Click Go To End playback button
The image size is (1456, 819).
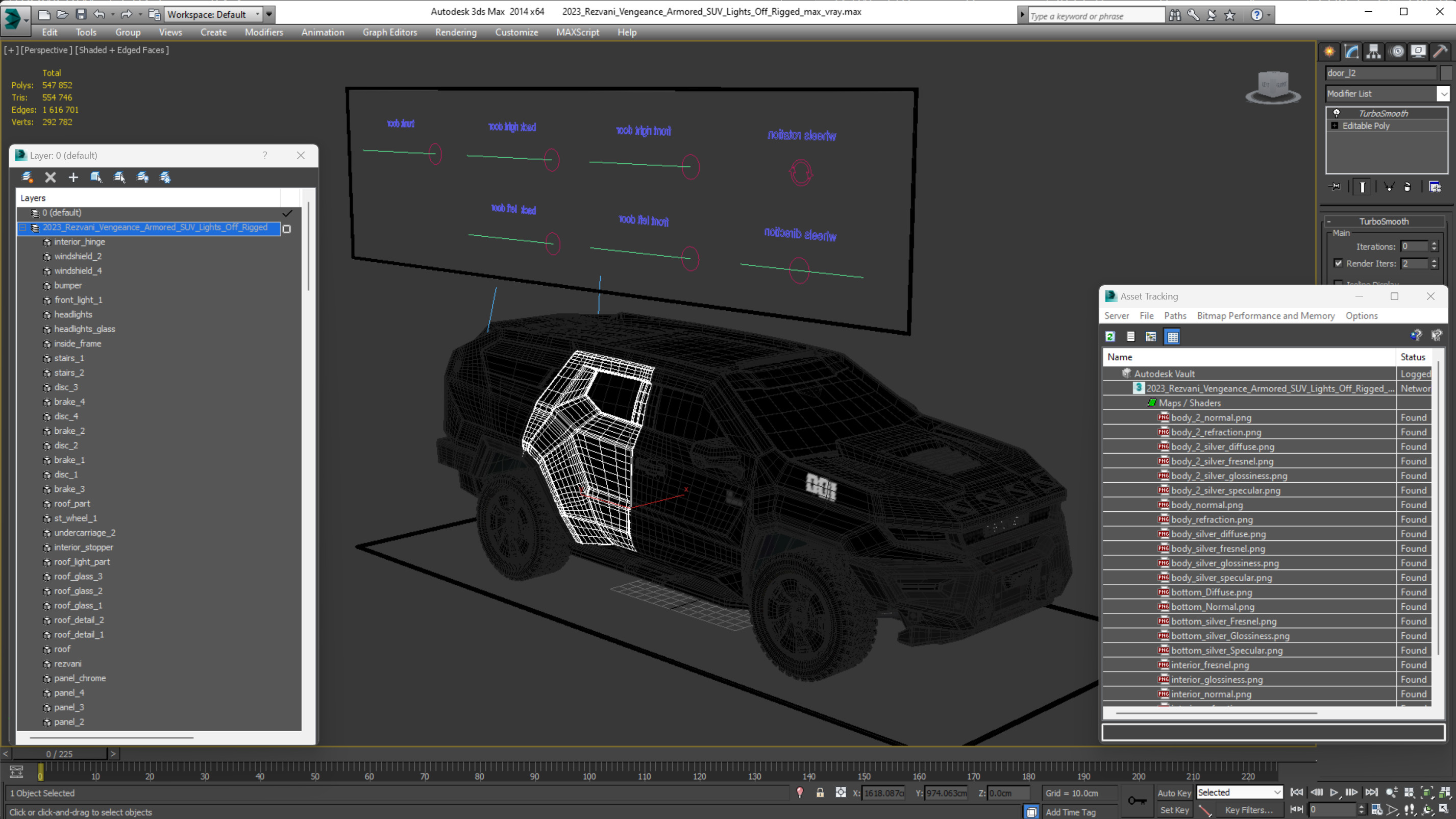tap(1372, 792)
